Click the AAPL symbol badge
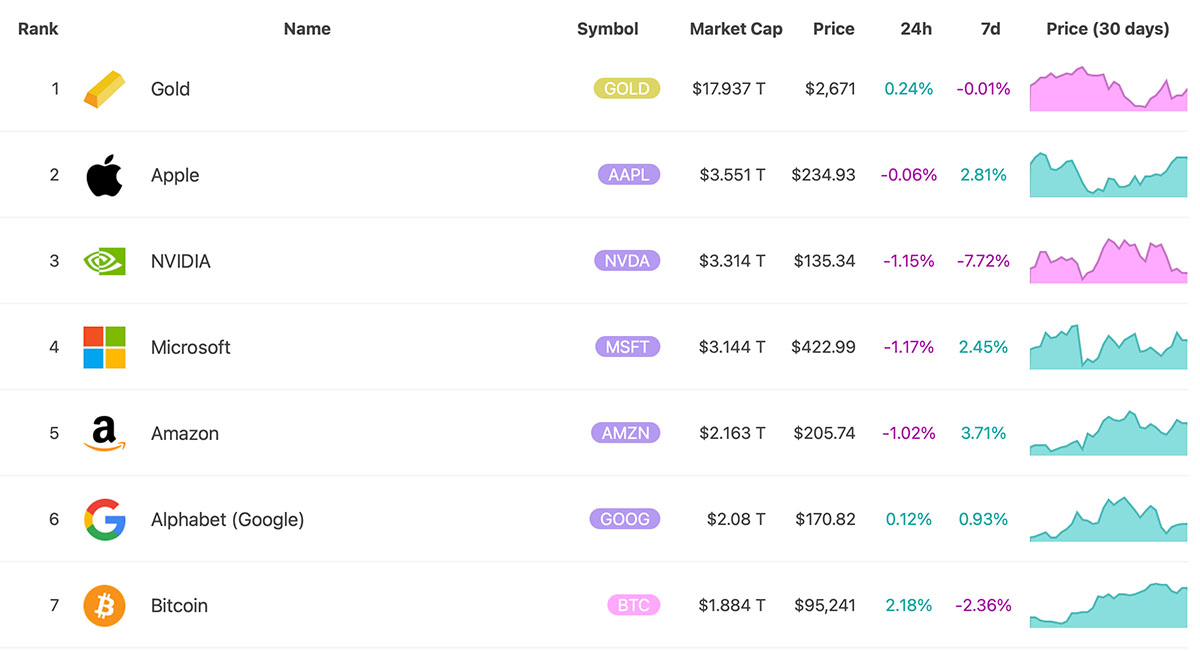This screenshot has width=1200, height=651. (629, 175)
